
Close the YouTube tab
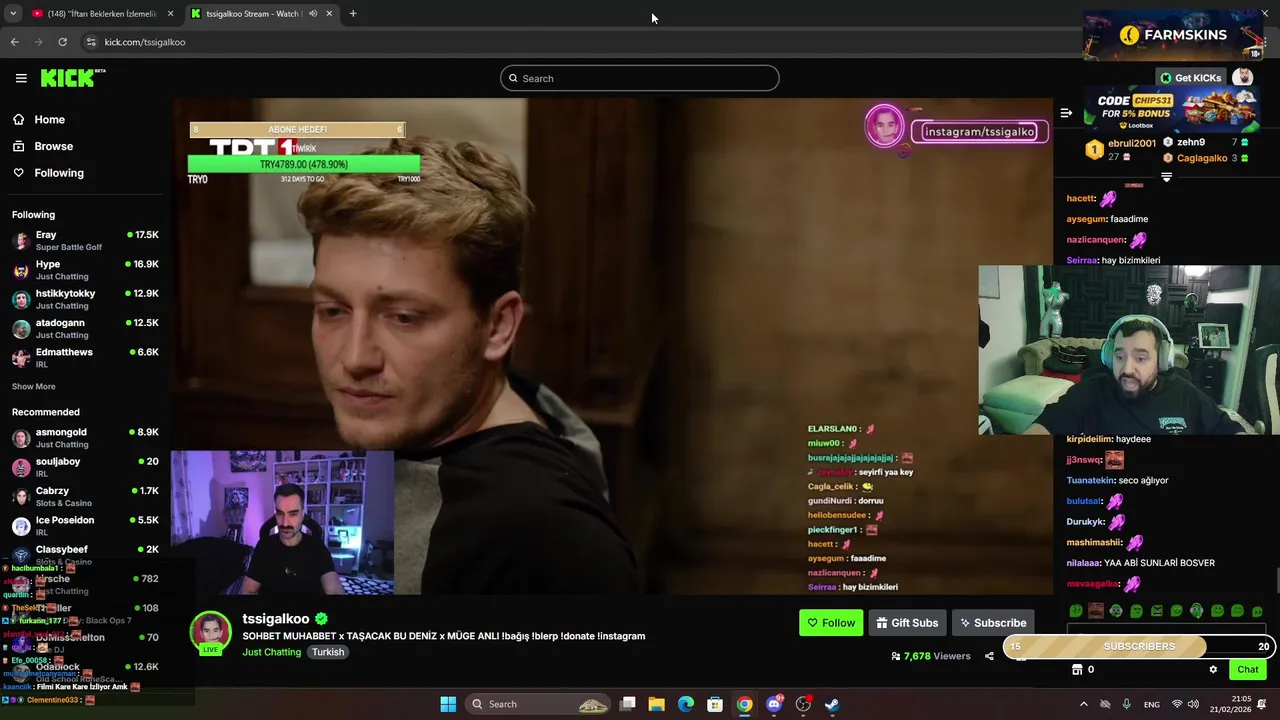point(170,14)
